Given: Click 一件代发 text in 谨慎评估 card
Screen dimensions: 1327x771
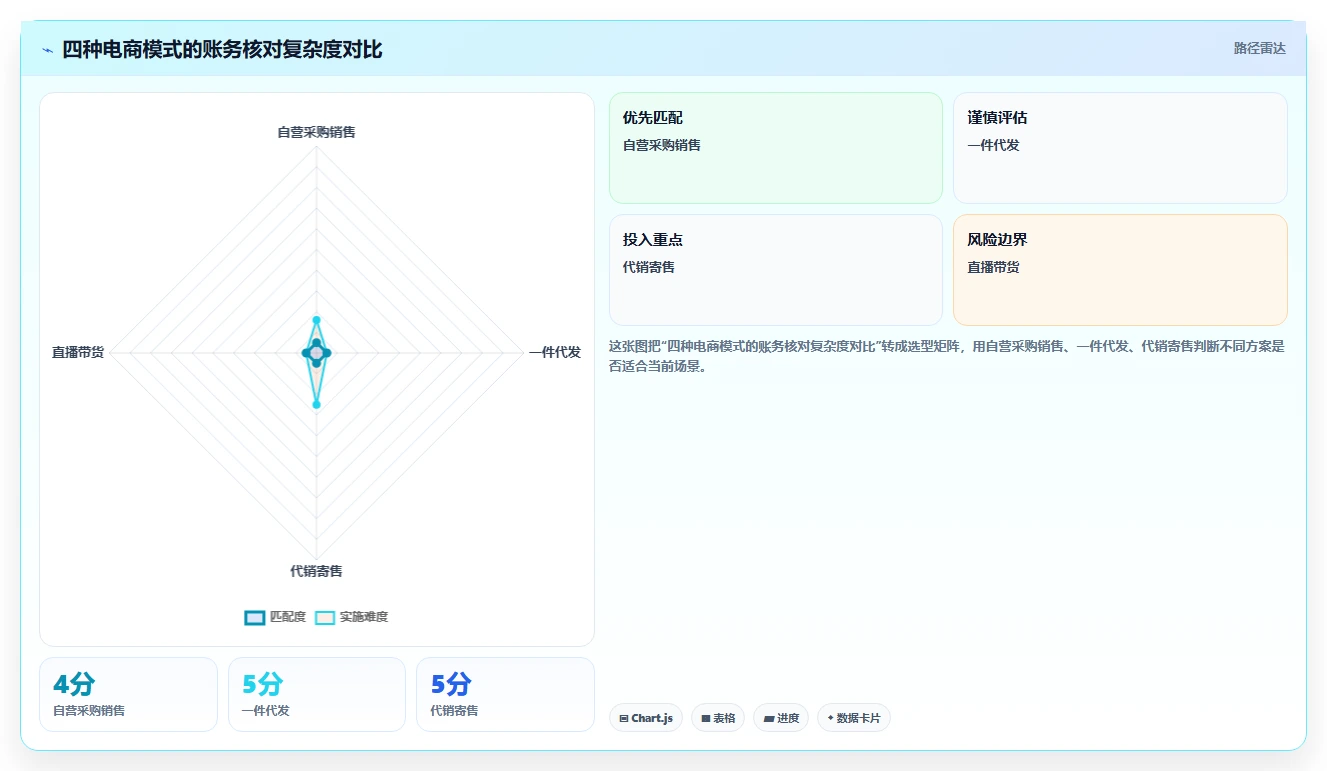Looking at the screenshot, I should tap(993, 145).
